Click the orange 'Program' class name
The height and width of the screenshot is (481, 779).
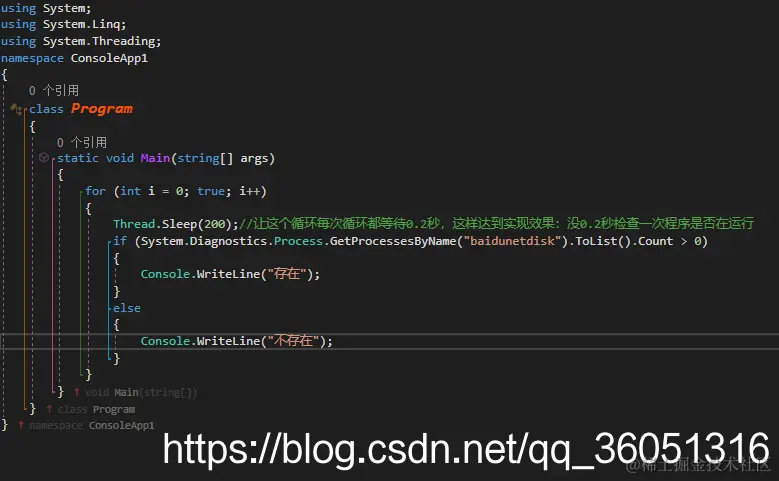coord(102,108)
